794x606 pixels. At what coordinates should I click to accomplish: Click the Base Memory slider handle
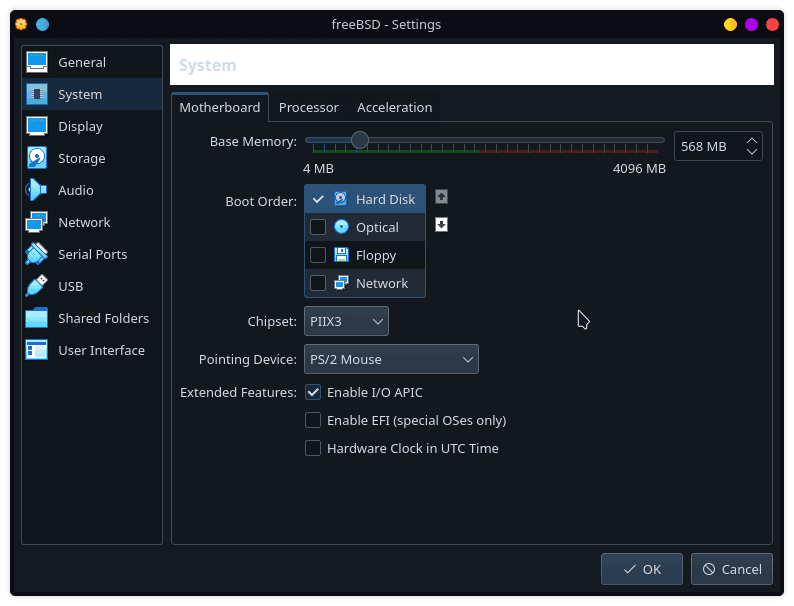(x=360, y=140)
